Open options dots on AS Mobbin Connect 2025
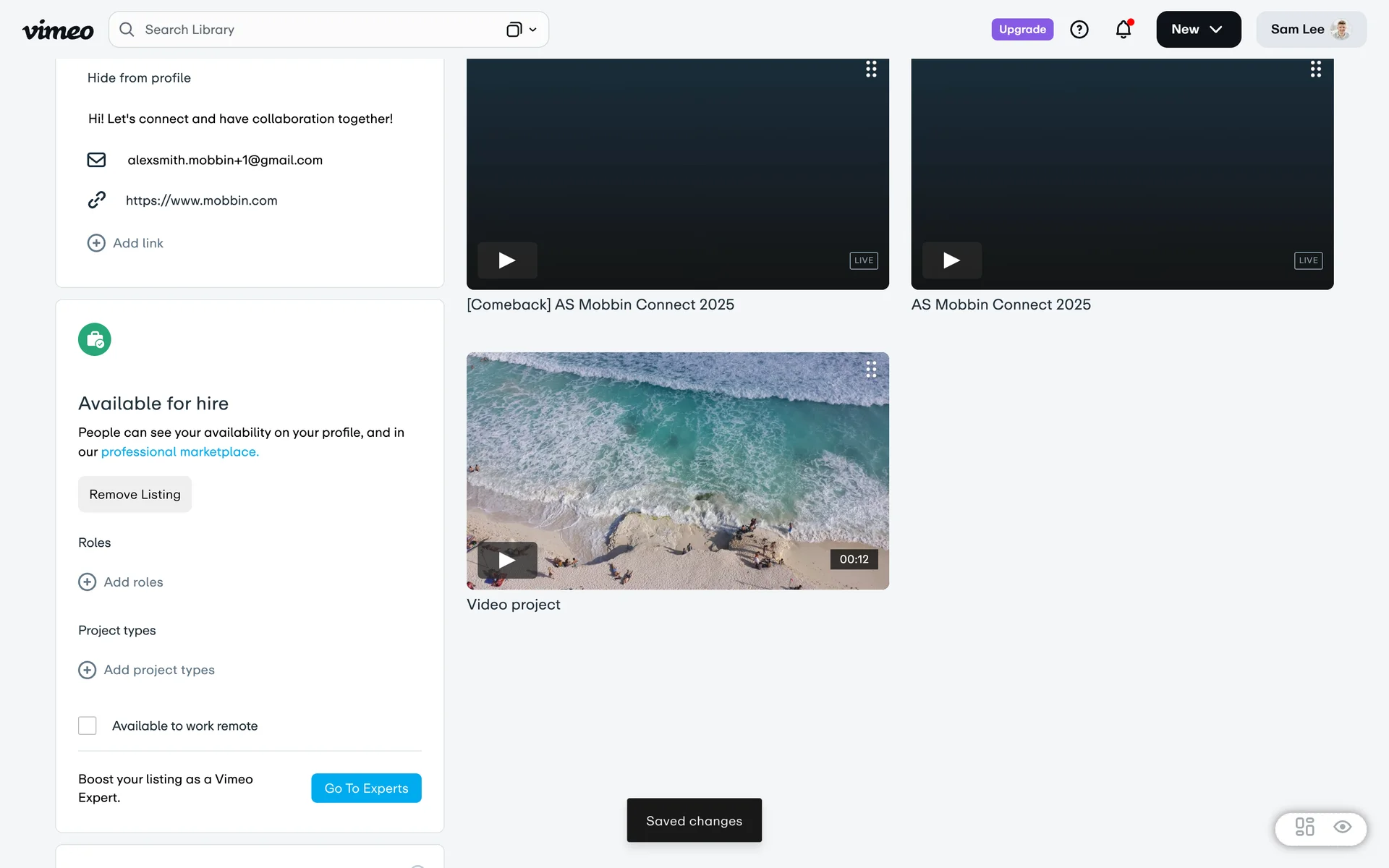This screenshot has height=868, width=1389. (x=1315, y=69)
